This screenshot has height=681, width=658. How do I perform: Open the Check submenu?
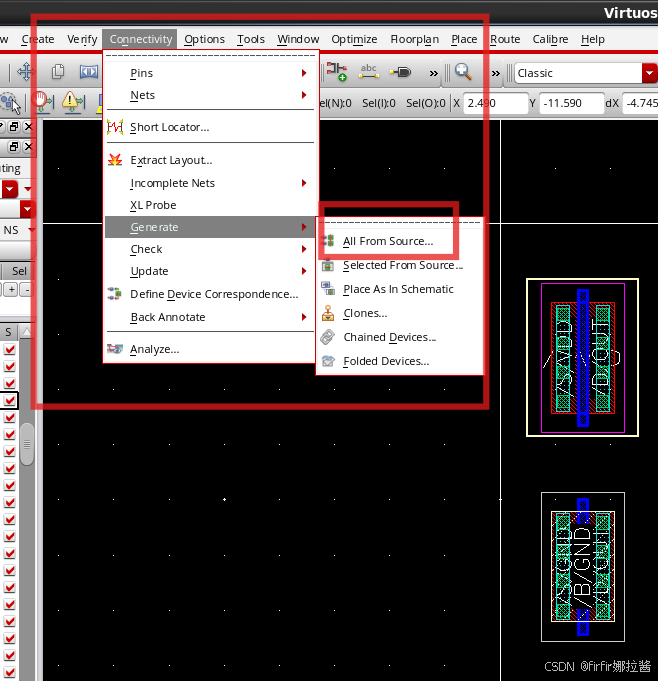(x=210, y=249)
